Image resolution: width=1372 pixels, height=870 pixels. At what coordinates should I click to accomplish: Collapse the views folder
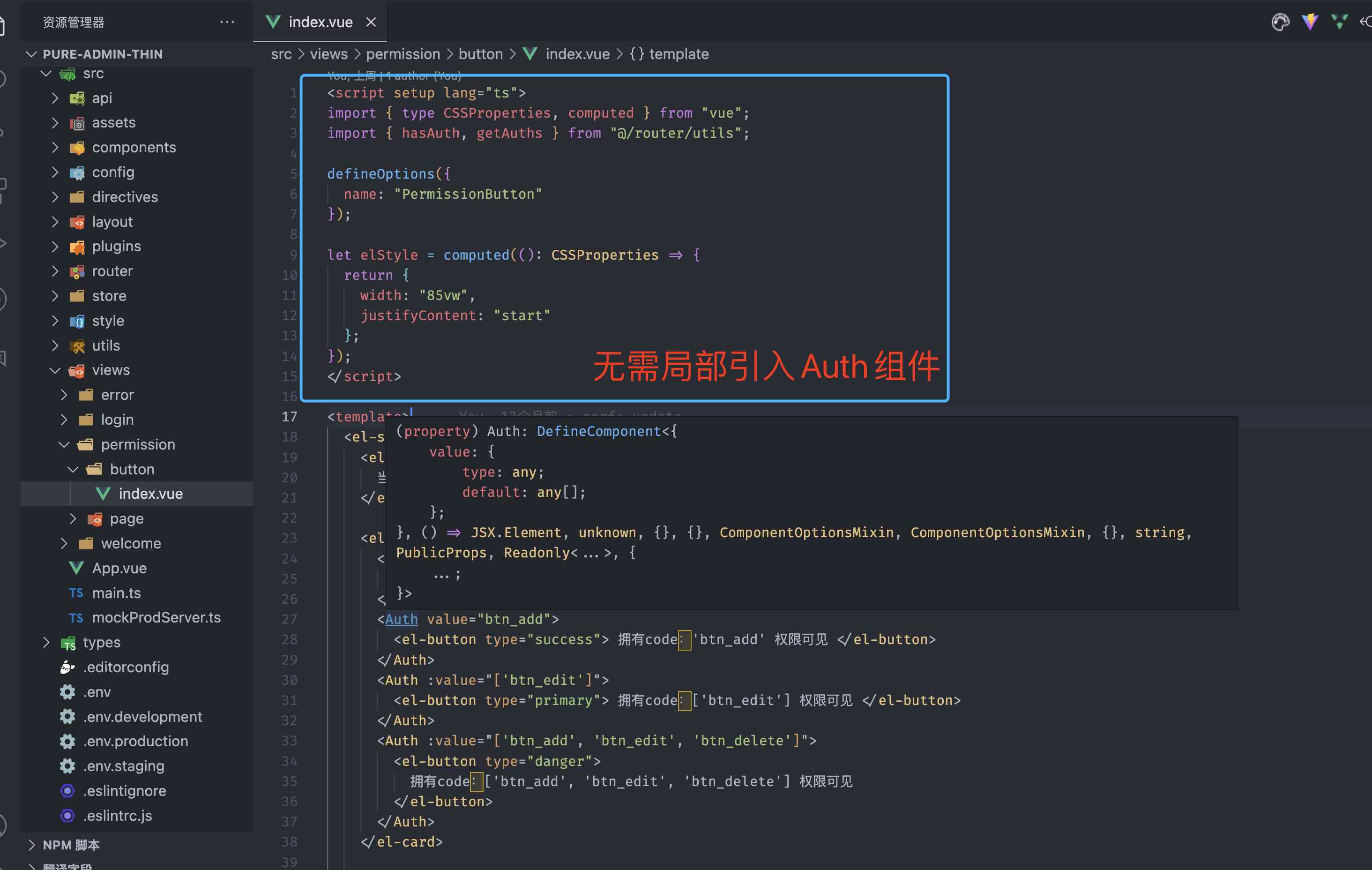pos(111,370)
